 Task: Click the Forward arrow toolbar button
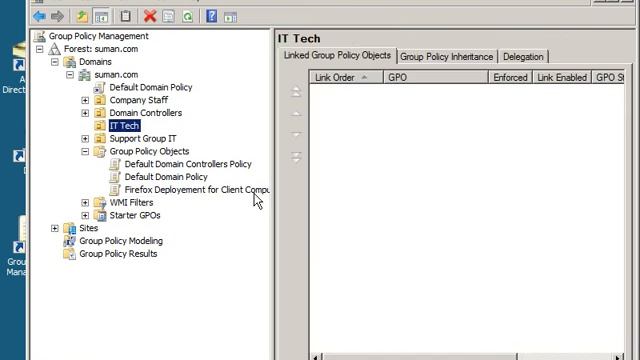click(58, 16)
